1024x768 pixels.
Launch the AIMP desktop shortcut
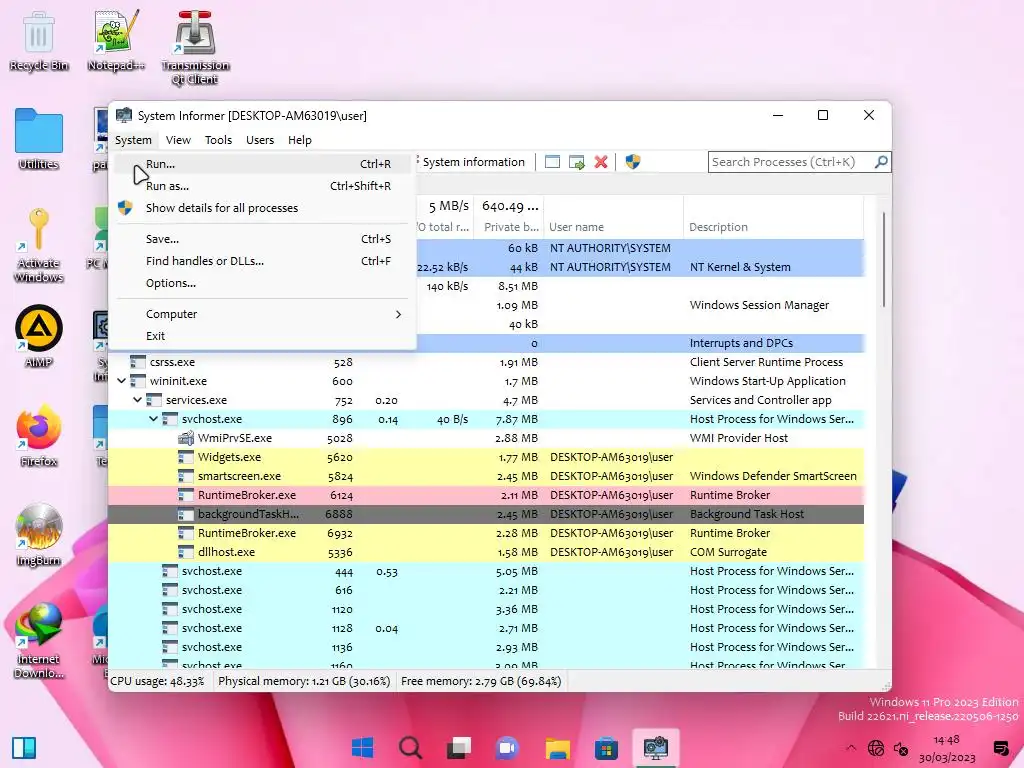point(39,336)
